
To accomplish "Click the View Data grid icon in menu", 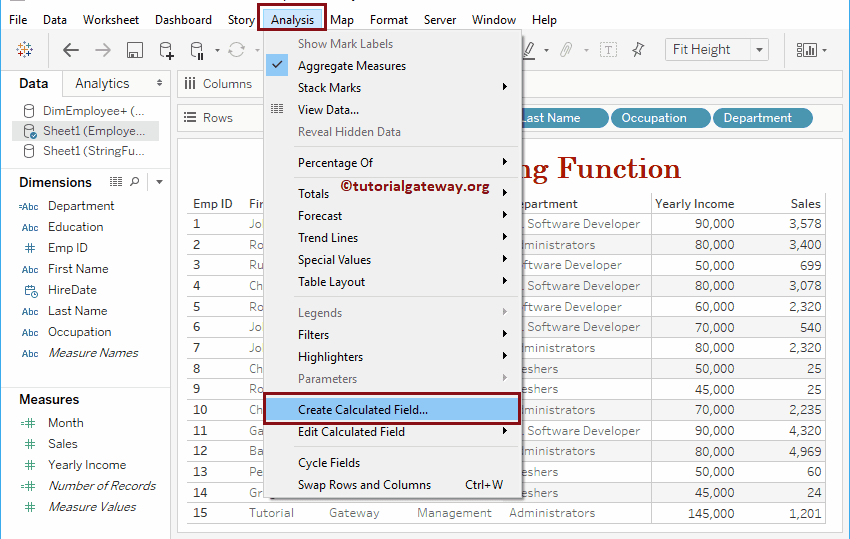I will (x=277, y=109).
